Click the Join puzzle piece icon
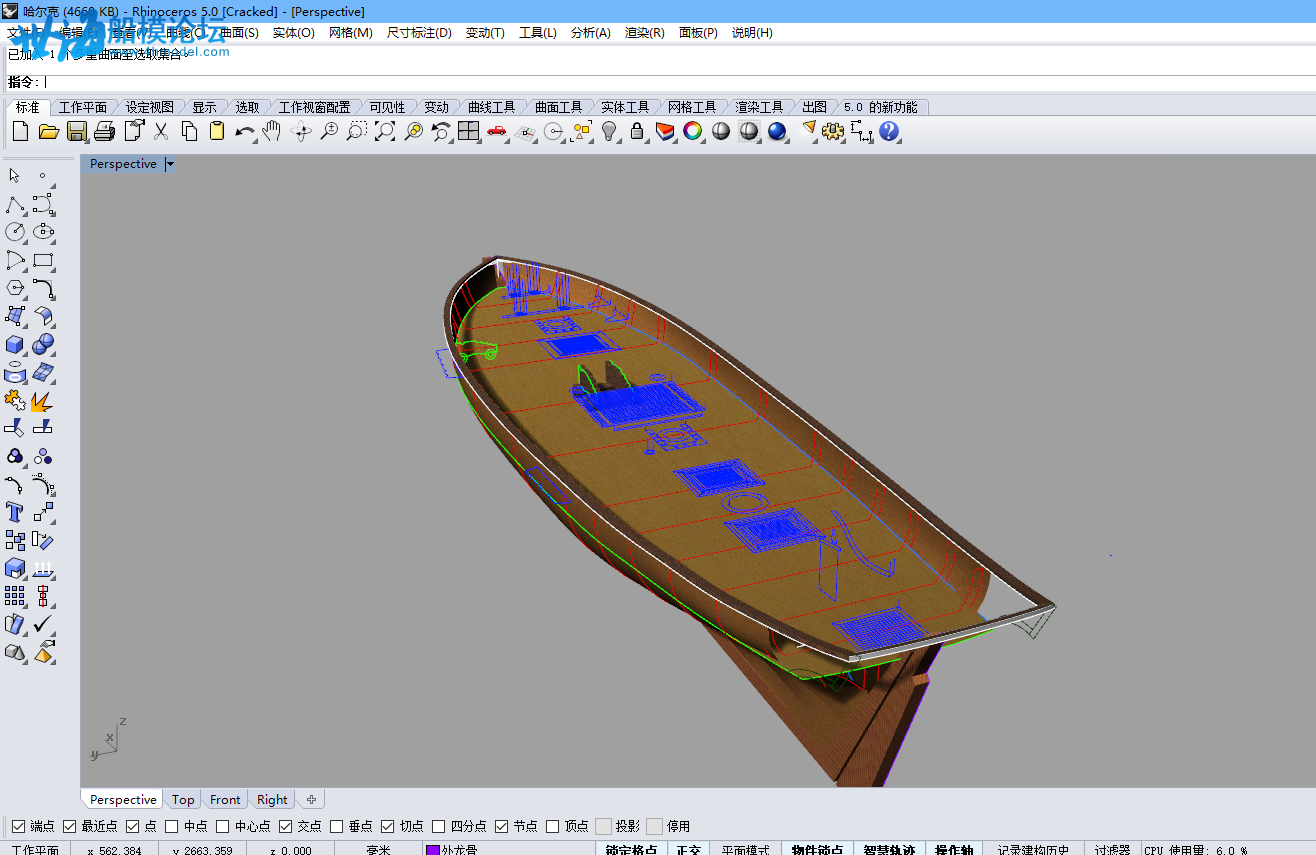 (15, 401)
